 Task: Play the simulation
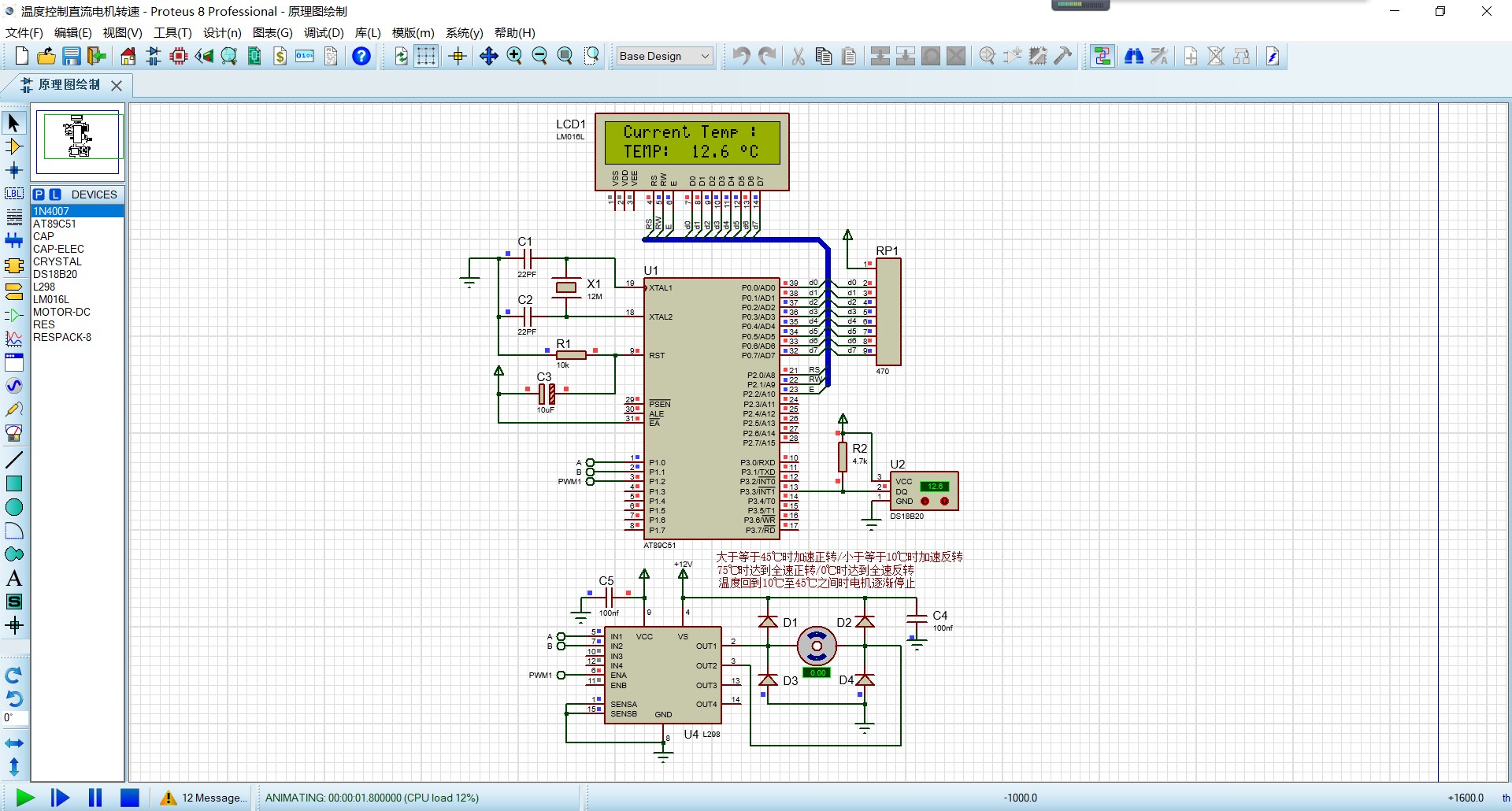(x=25, y=798)
